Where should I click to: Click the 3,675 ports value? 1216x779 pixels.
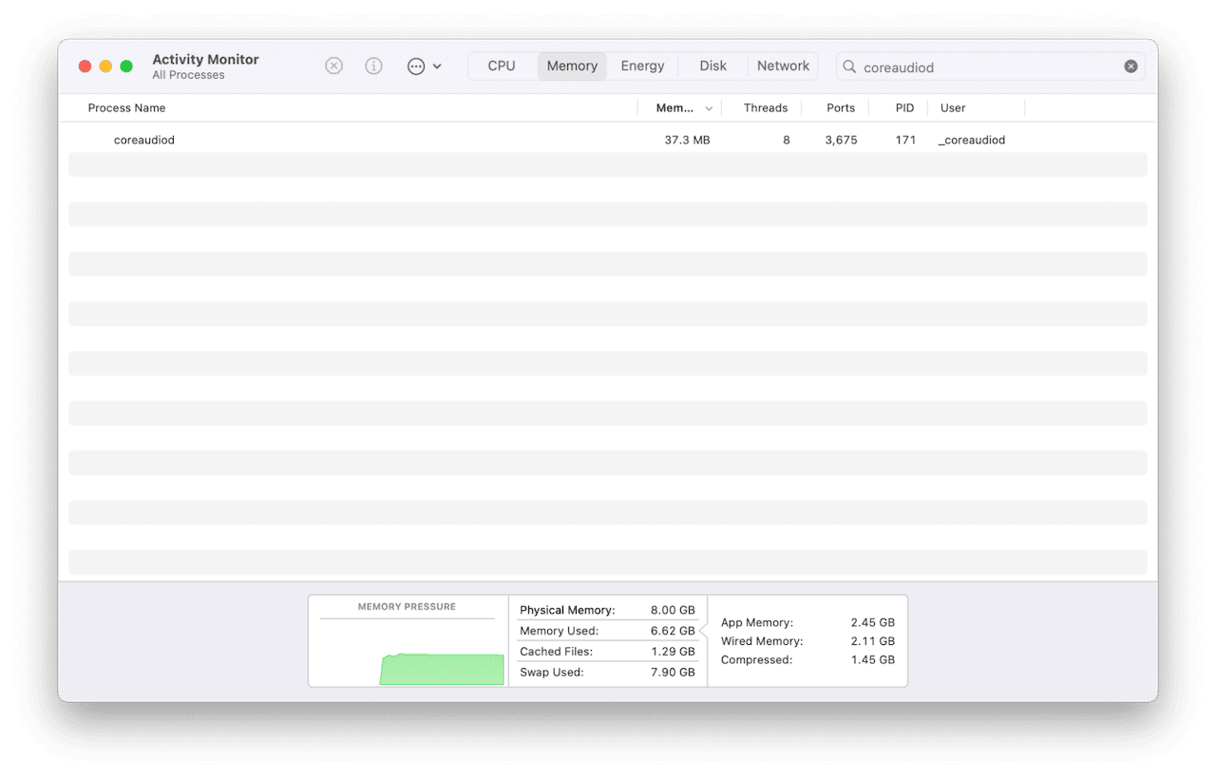[x=841, y=140]
